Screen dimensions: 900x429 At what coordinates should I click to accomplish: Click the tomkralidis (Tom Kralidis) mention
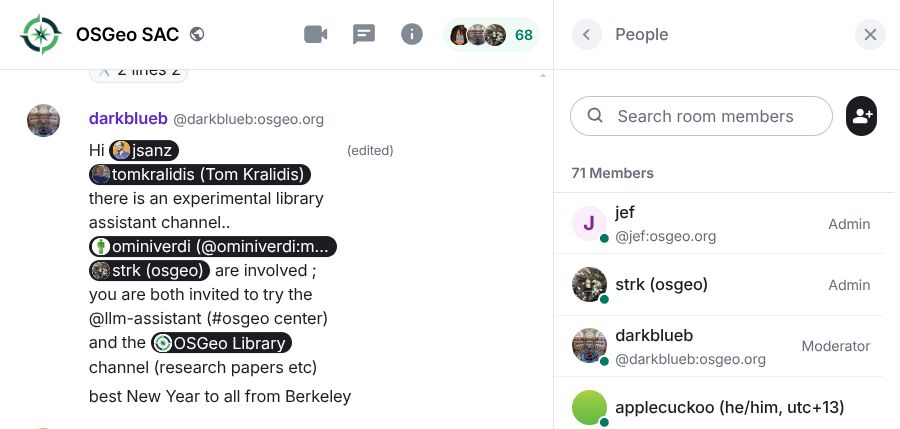point(200,174)
